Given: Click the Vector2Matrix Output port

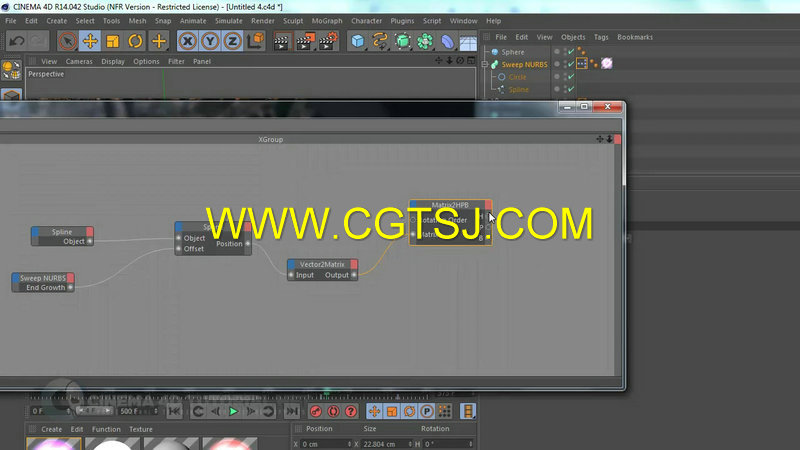Looking at the screenshot, I should 354,275.
